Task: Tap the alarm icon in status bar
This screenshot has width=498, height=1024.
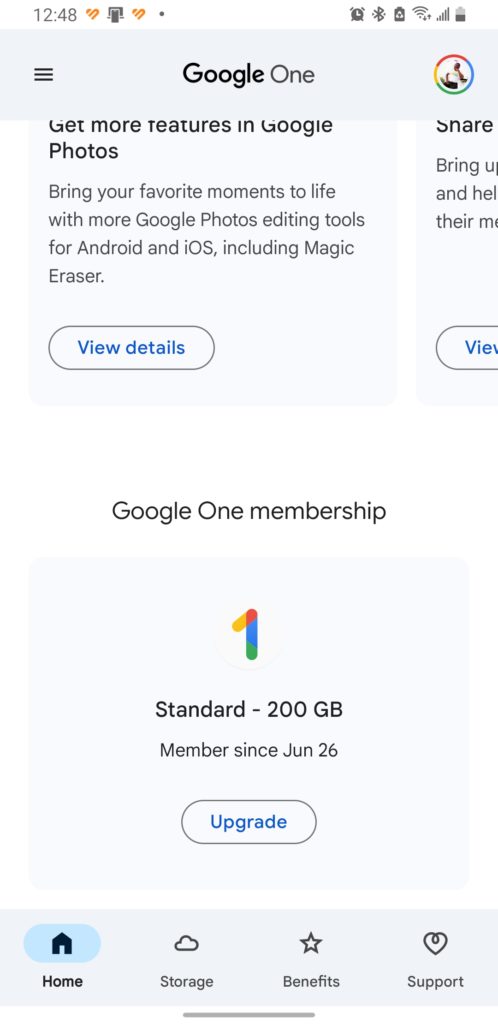Action: click(x=357, y=14)
